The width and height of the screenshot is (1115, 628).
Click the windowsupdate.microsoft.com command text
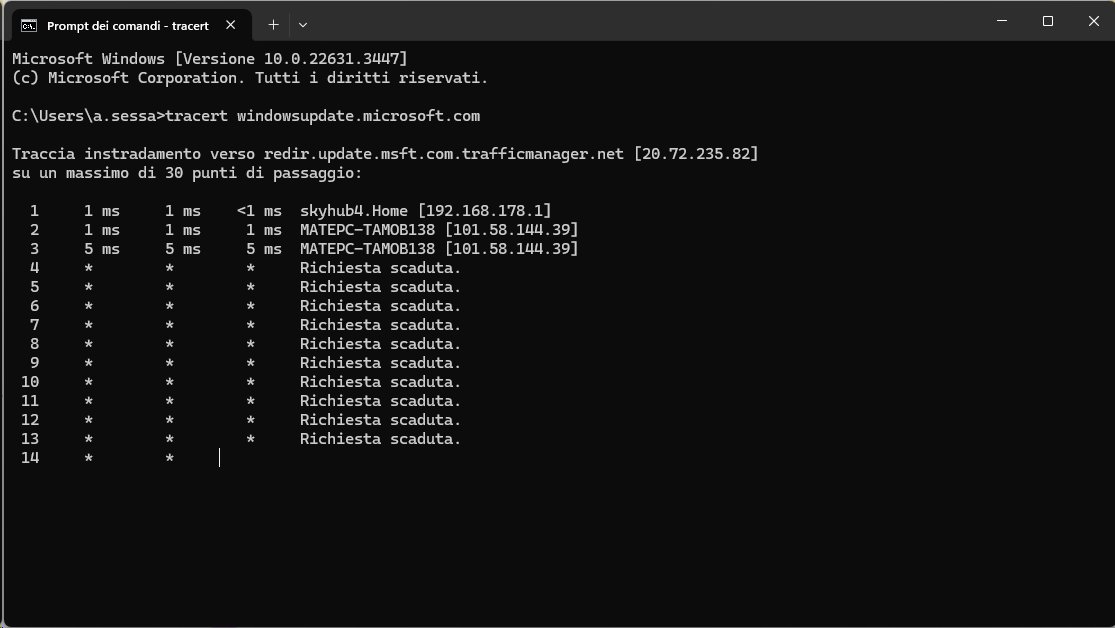point(358,116)
